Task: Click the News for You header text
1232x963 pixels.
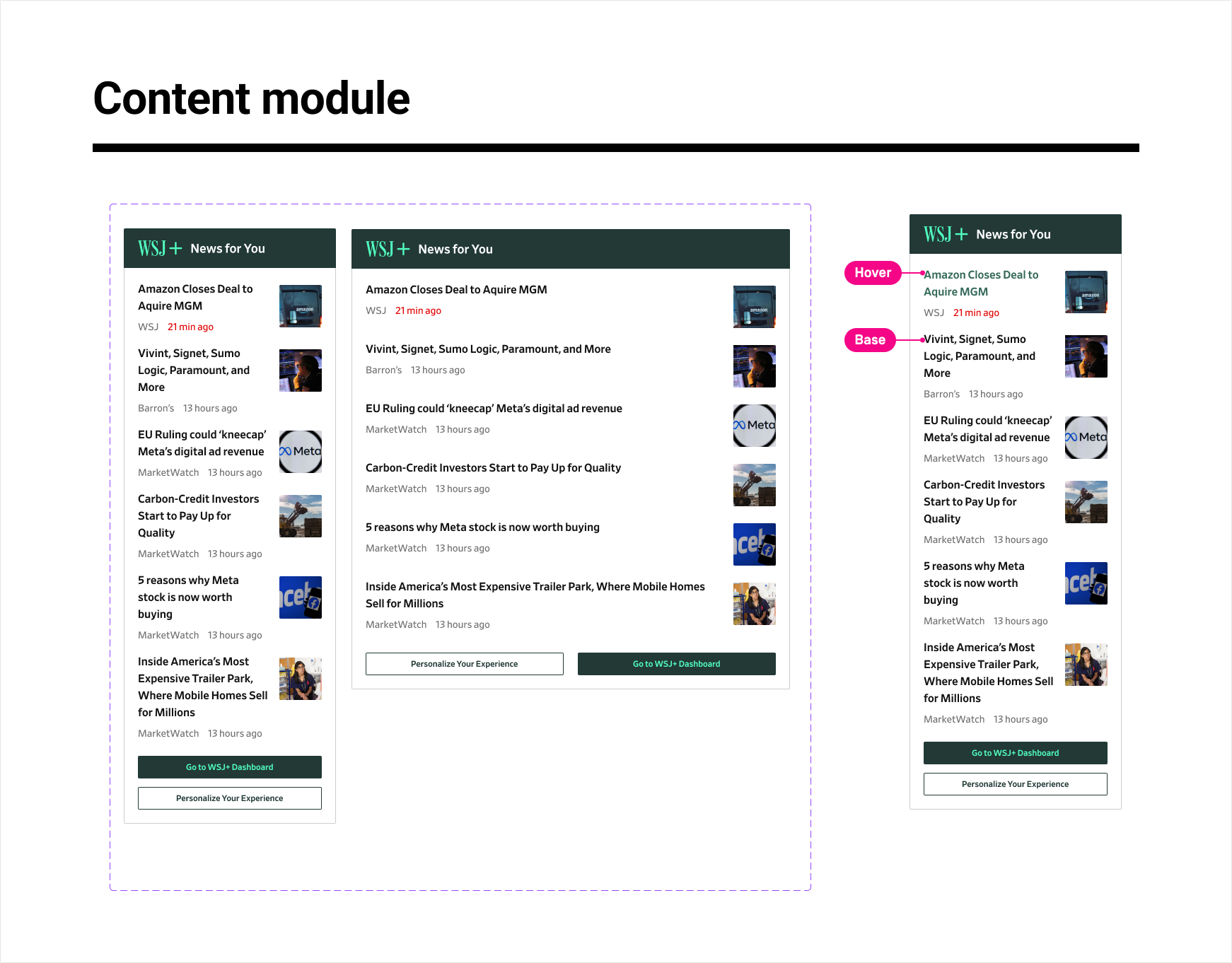Action: [x=227, y=248]
